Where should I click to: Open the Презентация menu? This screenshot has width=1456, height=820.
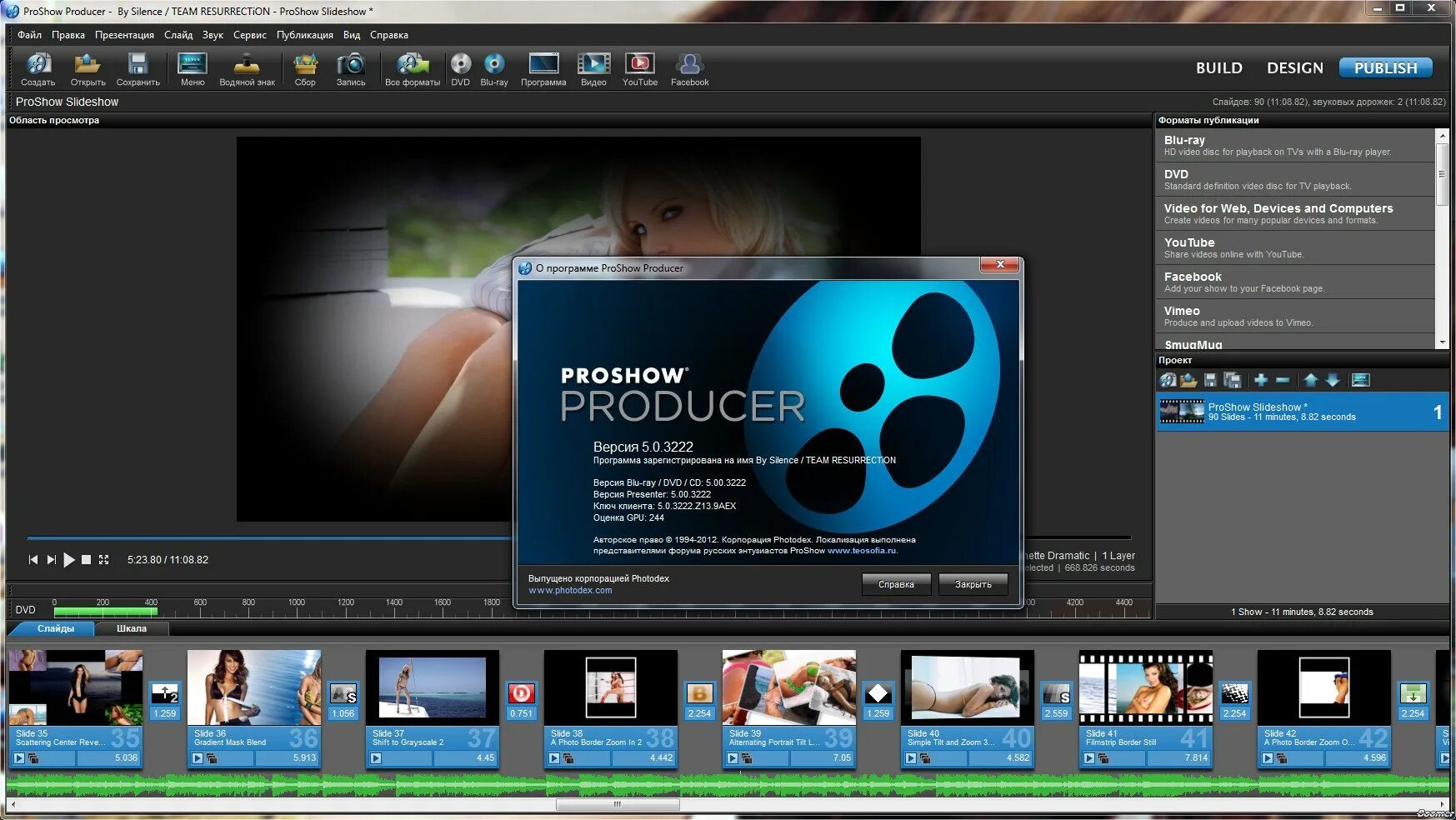coord(124,35)
